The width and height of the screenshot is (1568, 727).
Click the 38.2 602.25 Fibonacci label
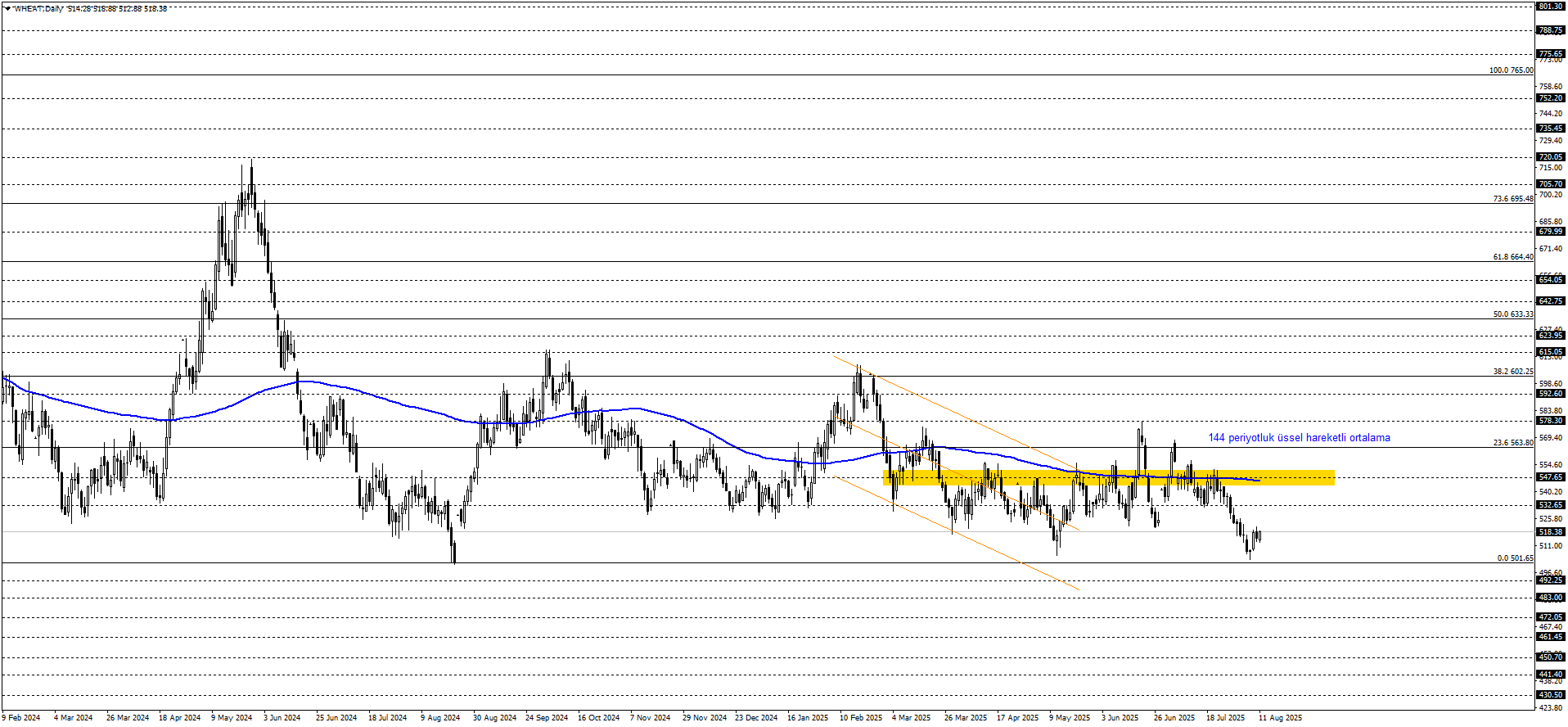pyautogui.click(x=1513, y=372)
